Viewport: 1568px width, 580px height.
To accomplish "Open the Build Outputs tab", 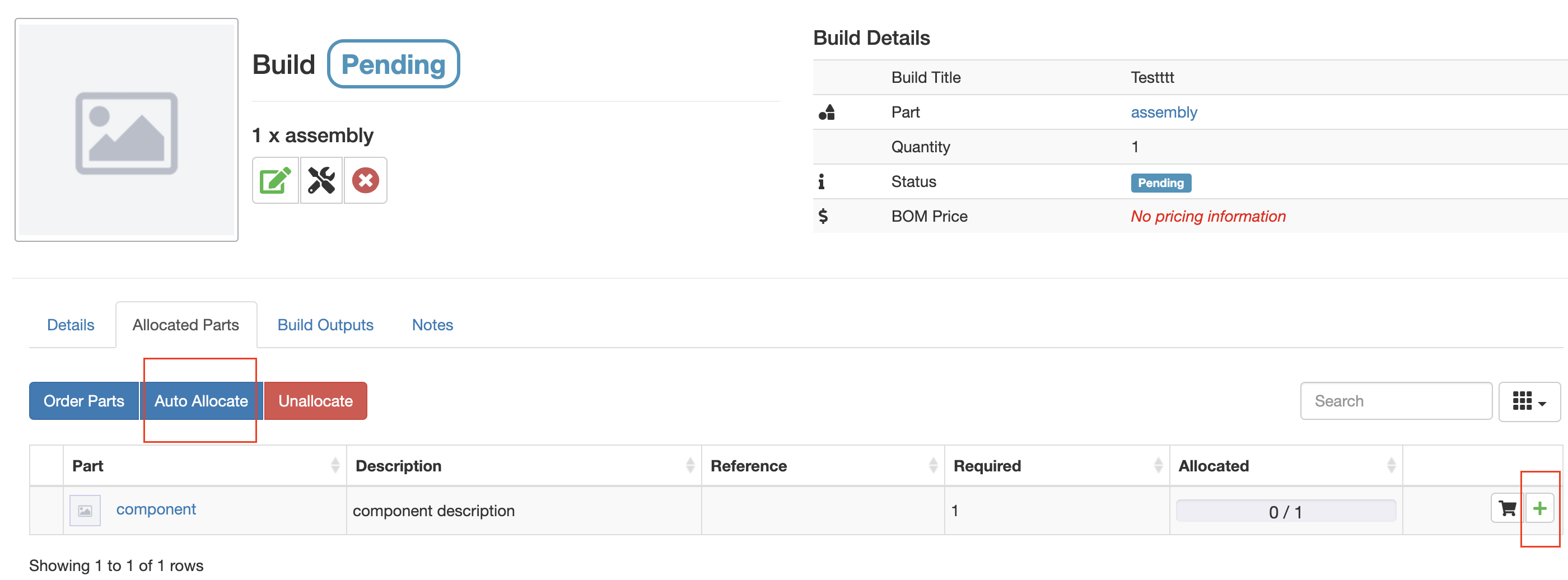I will pyautogui.click(x=325, y=324).
